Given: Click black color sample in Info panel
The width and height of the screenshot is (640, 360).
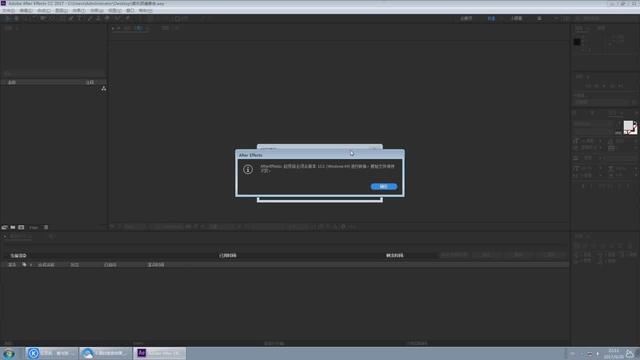Looking at the screenshot, I should coord(577,42).
